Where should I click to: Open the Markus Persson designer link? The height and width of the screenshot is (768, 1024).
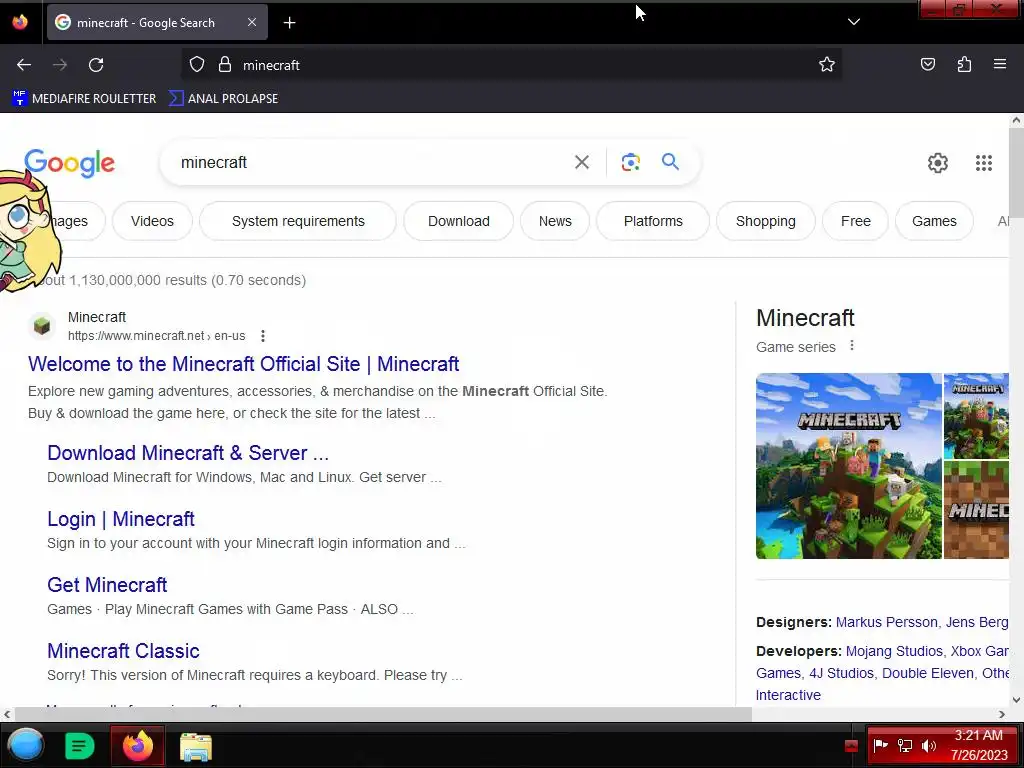(886, 622)
